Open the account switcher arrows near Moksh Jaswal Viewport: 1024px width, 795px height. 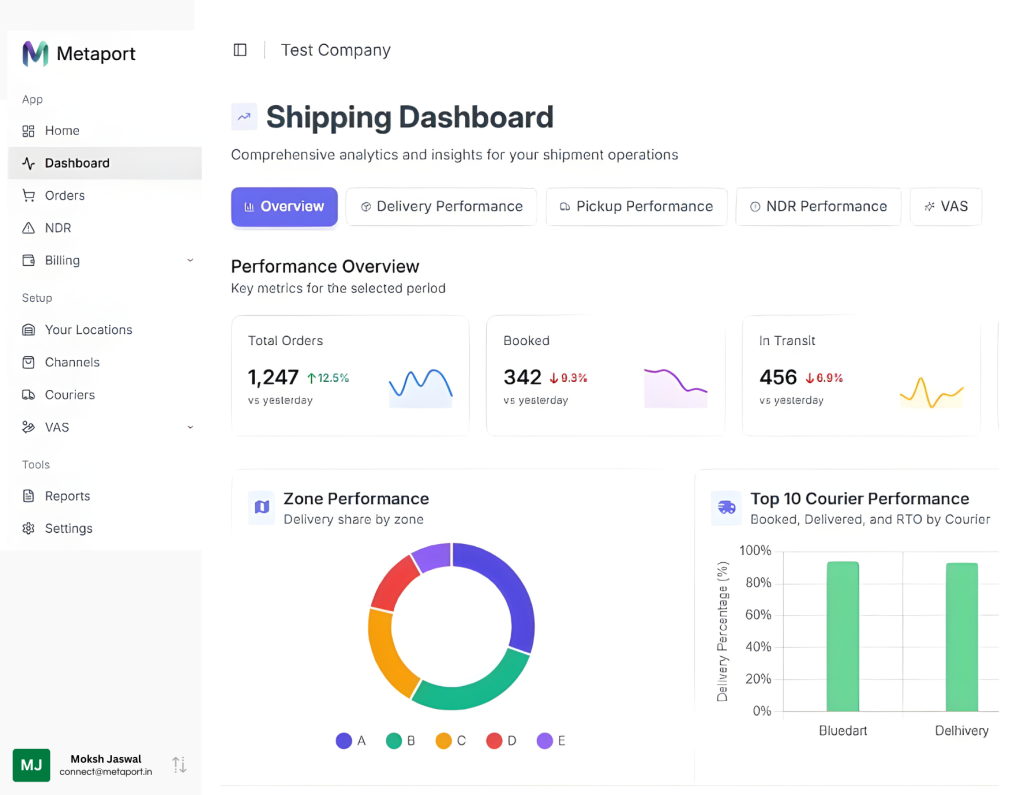(x=179, y=765)
